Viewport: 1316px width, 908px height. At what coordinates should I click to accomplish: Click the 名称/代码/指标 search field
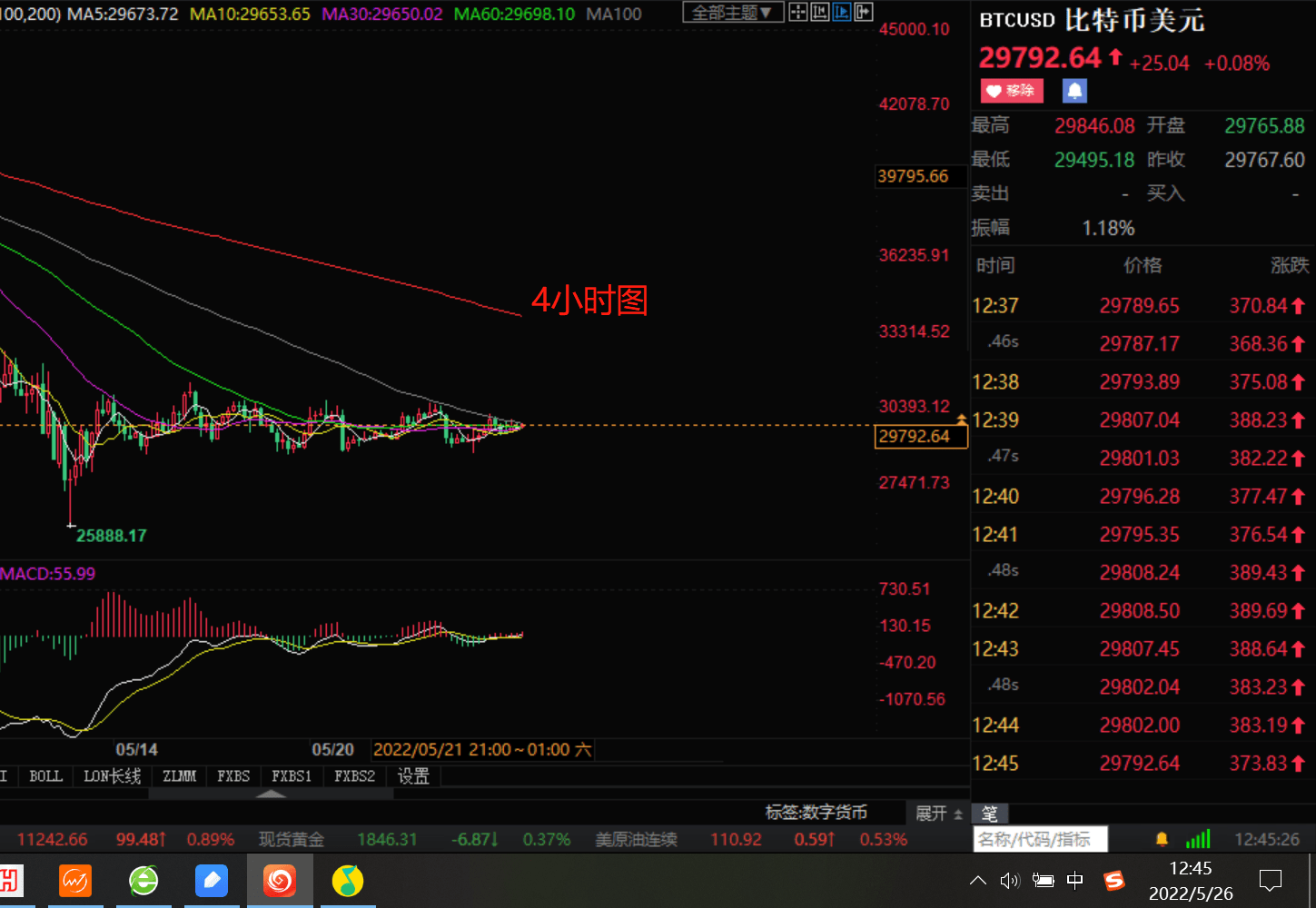(1040, 839)
